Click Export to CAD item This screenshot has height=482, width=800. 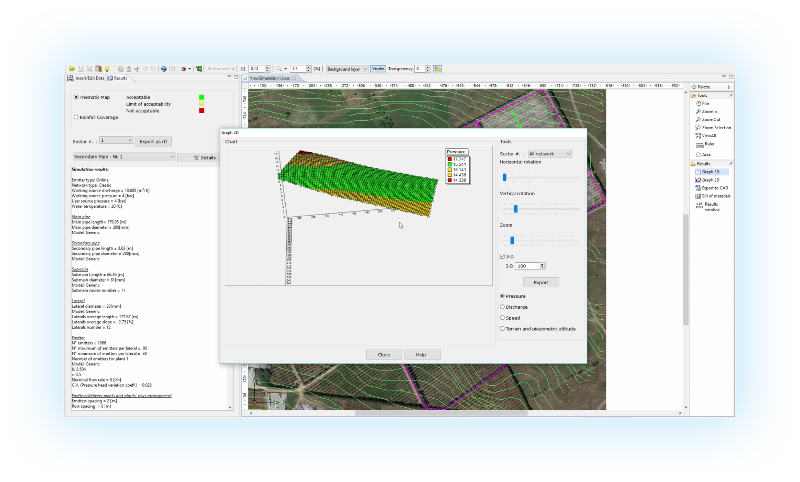(x=715, y=187)
